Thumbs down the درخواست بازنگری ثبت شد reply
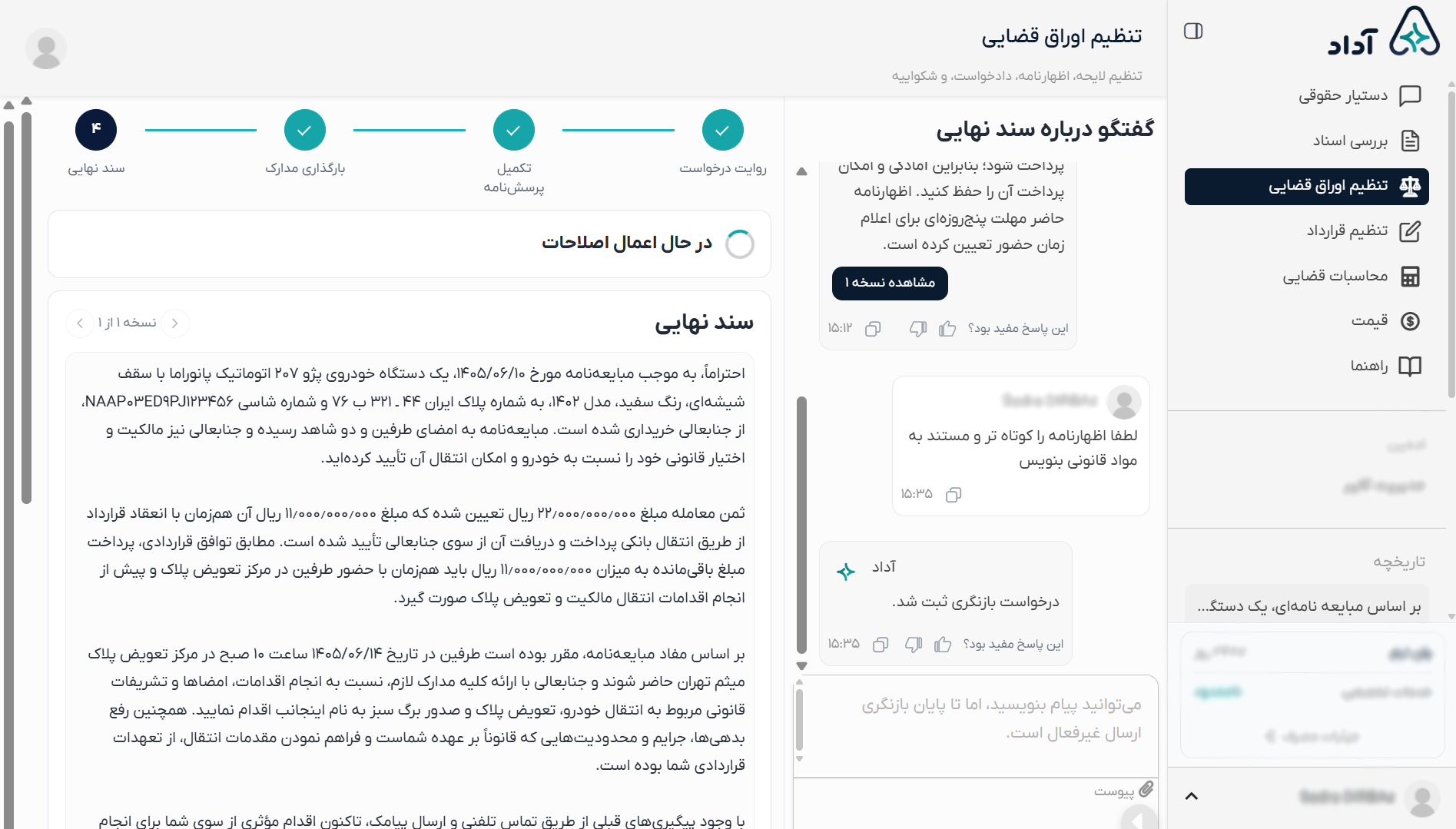Image resolution: width=1456 pixels, height=829 pixels. pyautogui.click(x=914, y=645)
